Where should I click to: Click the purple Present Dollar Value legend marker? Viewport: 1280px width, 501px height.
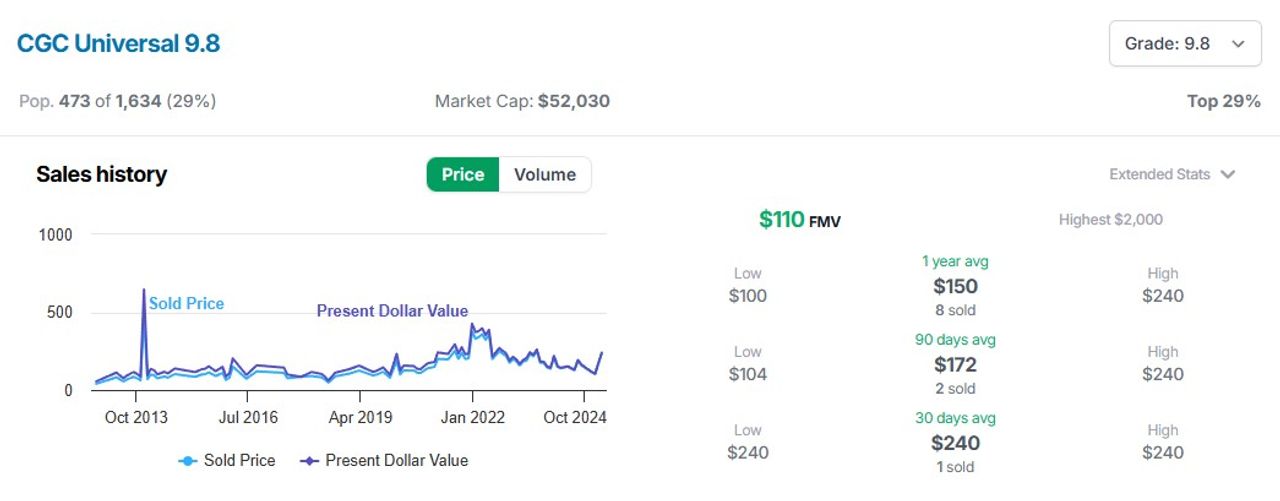(310, 461)
